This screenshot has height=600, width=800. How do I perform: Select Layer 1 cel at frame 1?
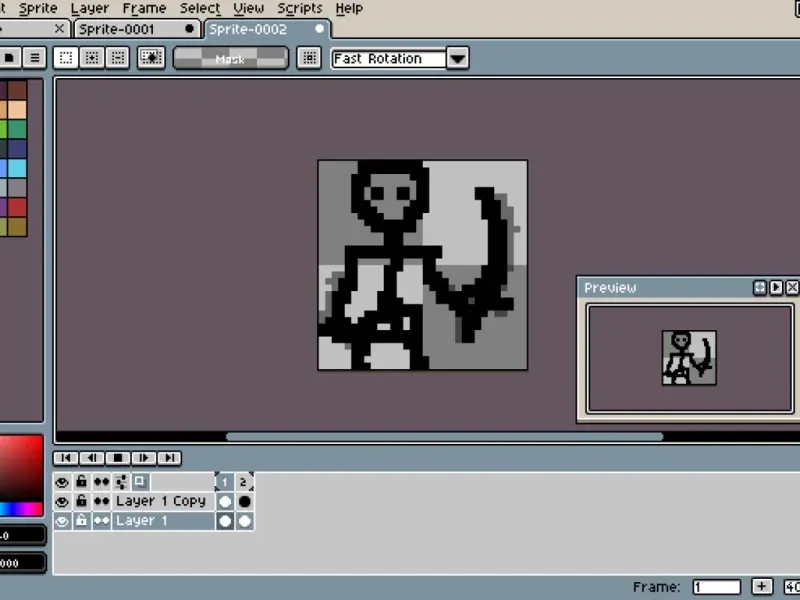click(x=224, y=521)
